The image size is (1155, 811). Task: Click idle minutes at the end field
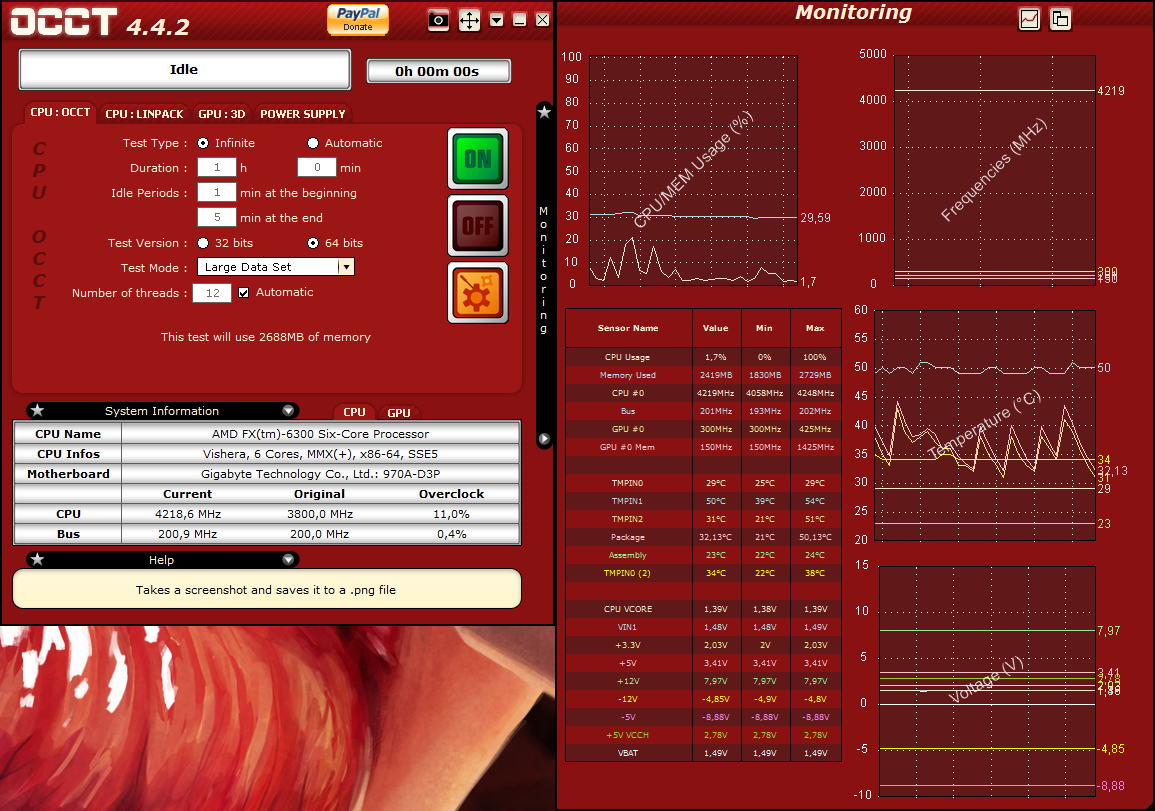(x=217, y=217)
